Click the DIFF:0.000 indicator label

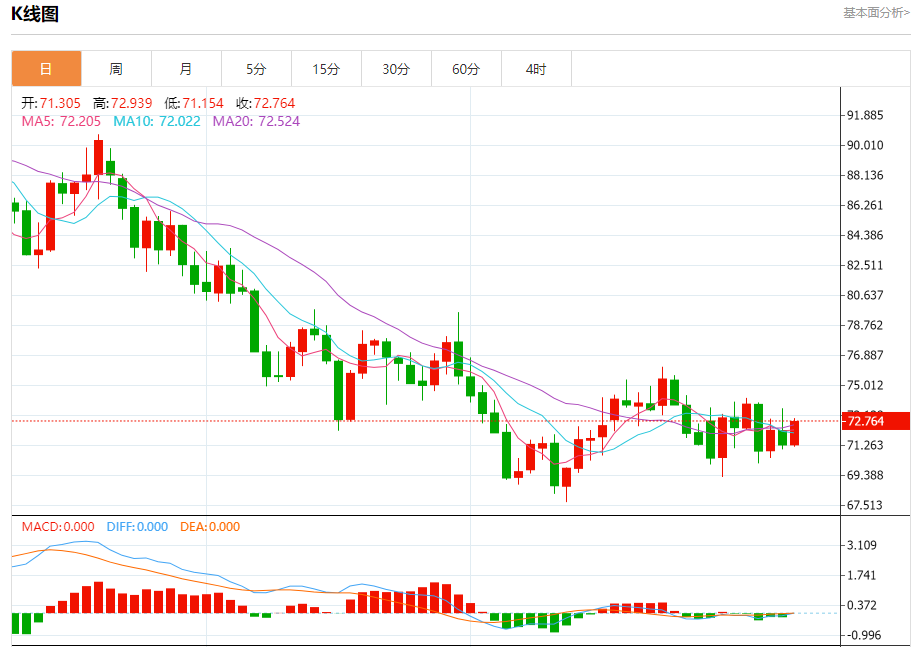[x=137, y=526]
